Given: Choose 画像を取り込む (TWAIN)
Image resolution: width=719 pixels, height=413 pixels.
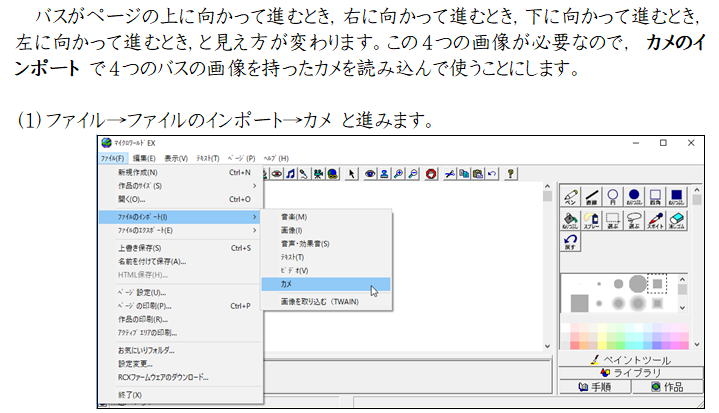Looking at the screenshot, I should click(x=326, y=302).
